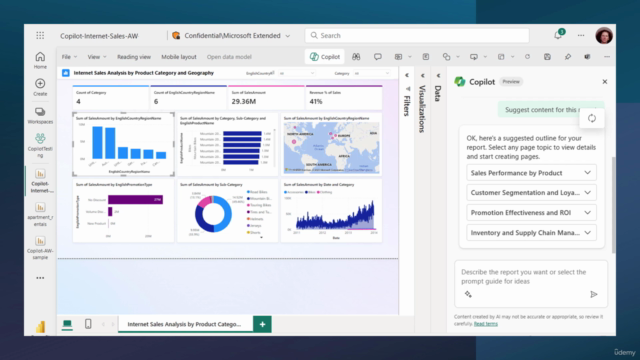Open the sensitivity label dropdown
This screenshot has height=360, width=640.
288,36
